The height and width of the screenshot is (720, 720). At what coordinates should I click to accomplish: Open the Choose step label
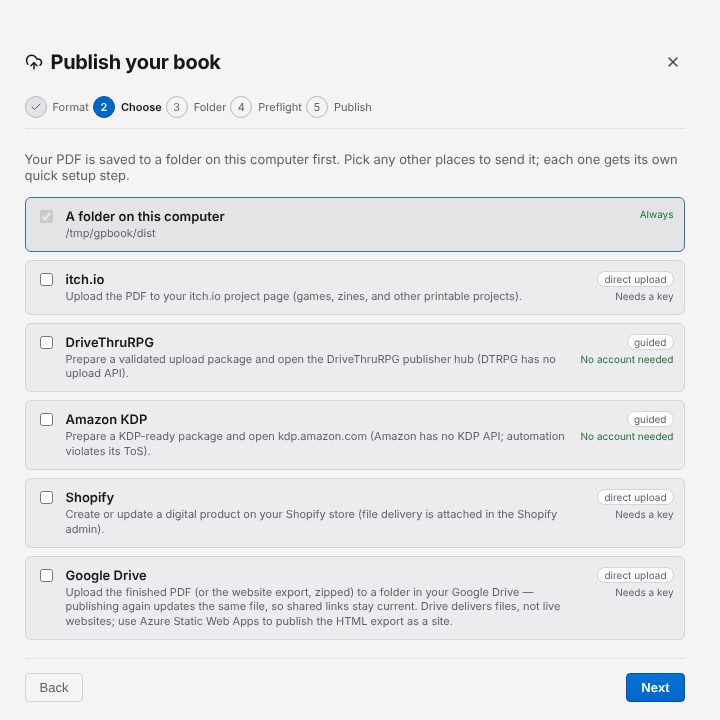pos(141,107)
